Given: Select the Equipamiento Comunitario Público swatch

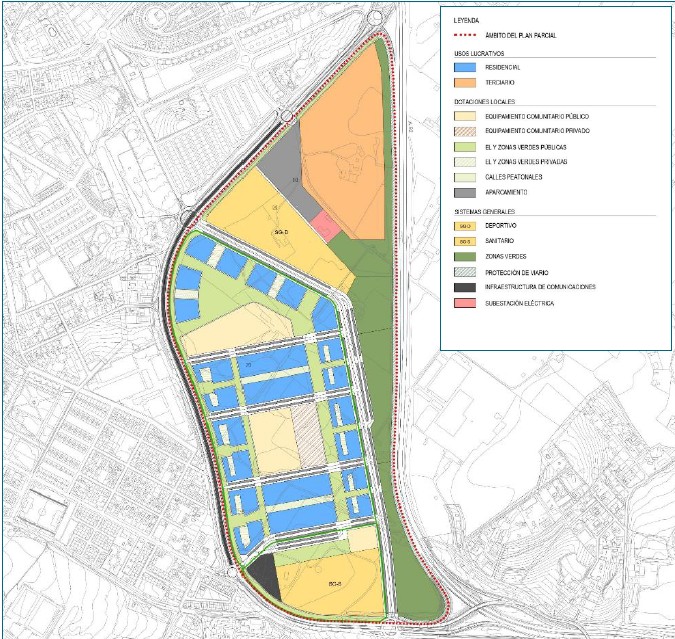Looking at the screenshot, I should point(465,116).
